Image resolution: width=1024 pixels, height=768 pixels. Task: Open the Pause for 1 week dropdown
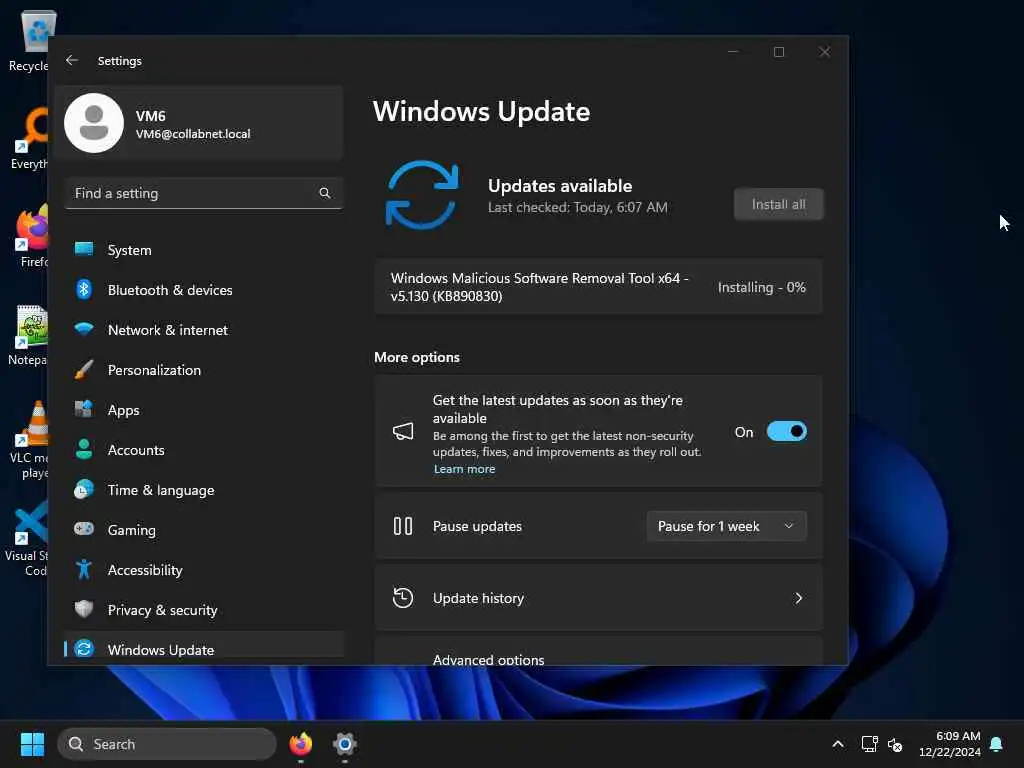[x=726, y=526]
